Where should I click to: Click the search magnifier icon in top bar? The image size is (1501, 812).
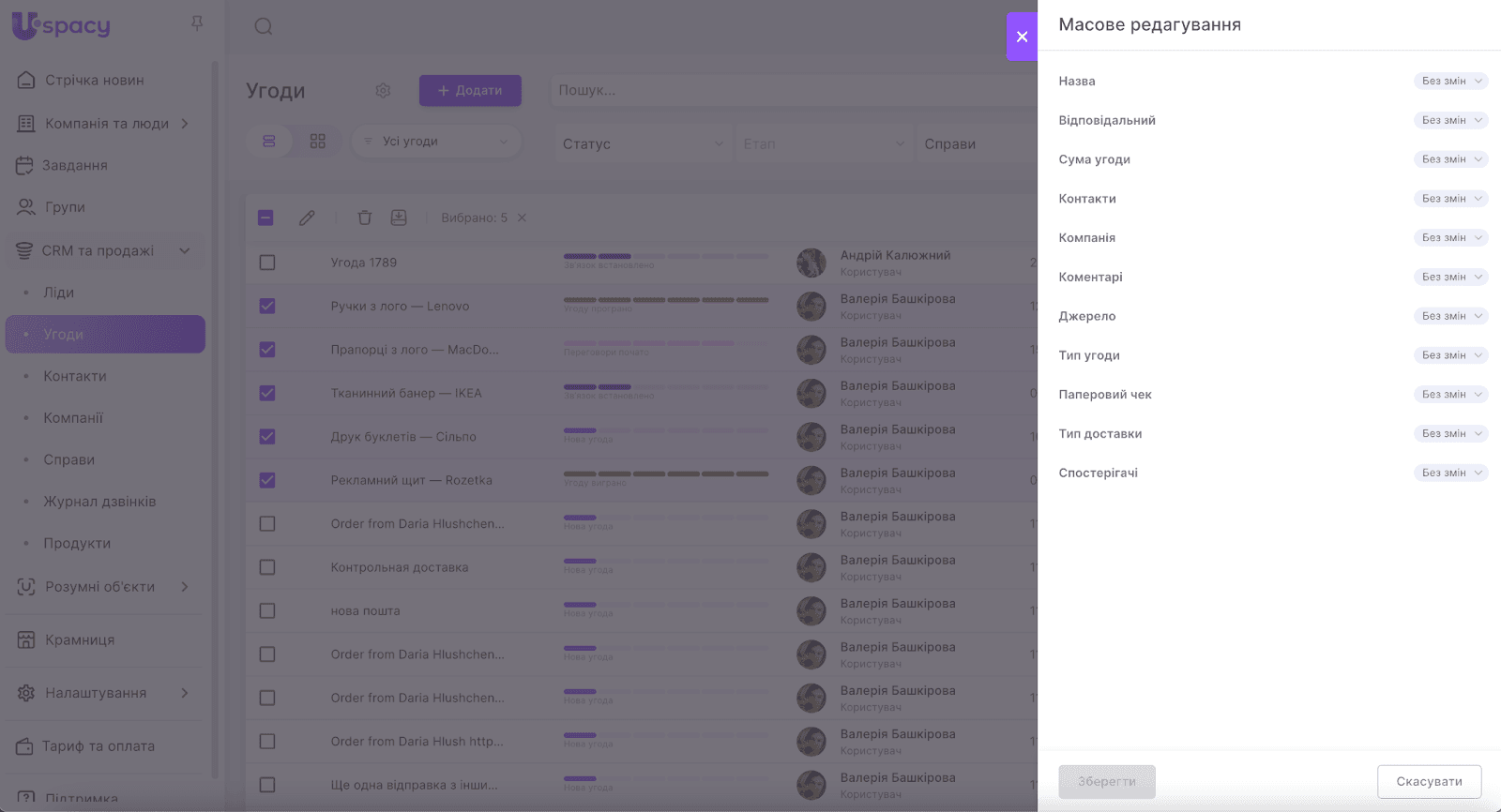coord(264,26)
